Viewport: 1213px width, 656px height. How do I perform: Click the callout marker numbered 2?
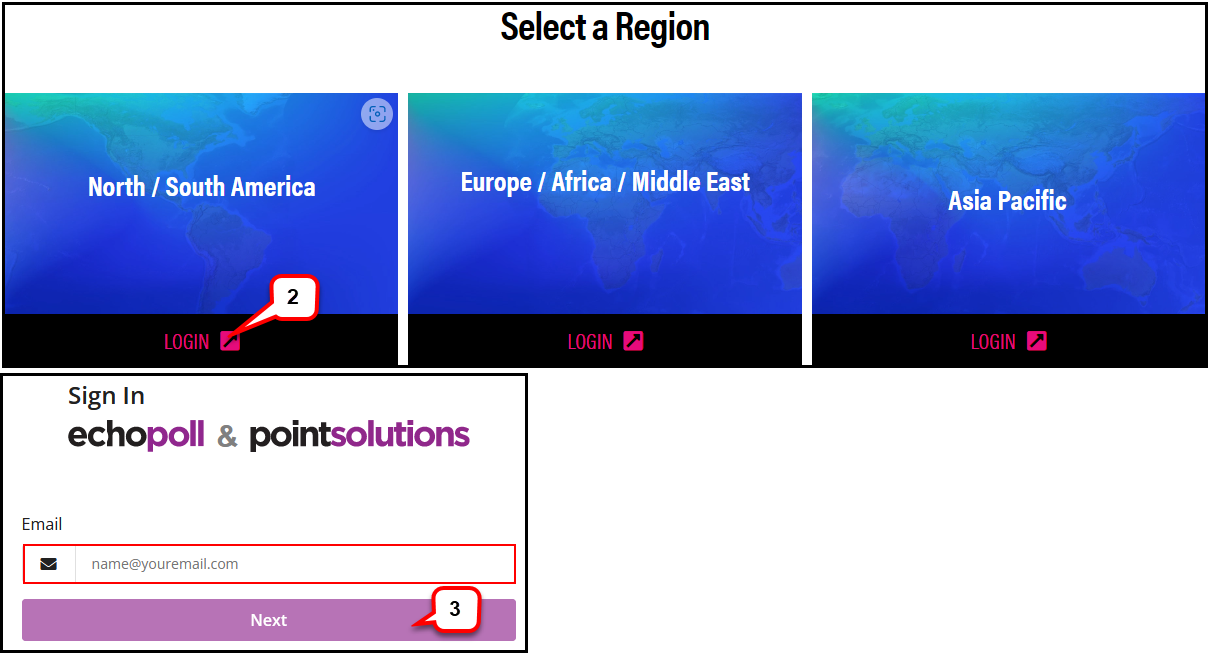point(293,297)
